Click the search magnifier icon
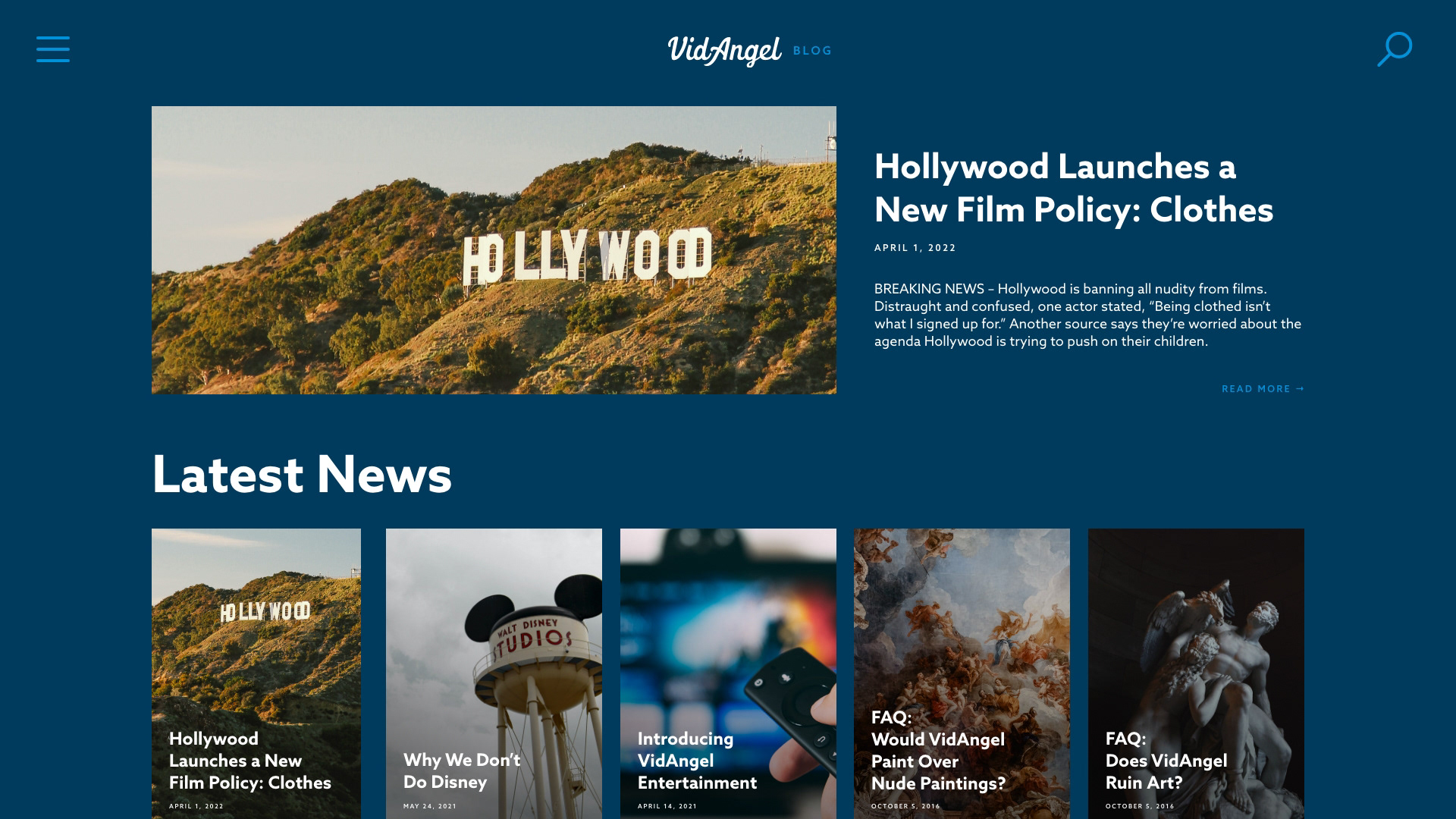The width and height of the screenshot is (1456, 819). [x=1394, y=49]
